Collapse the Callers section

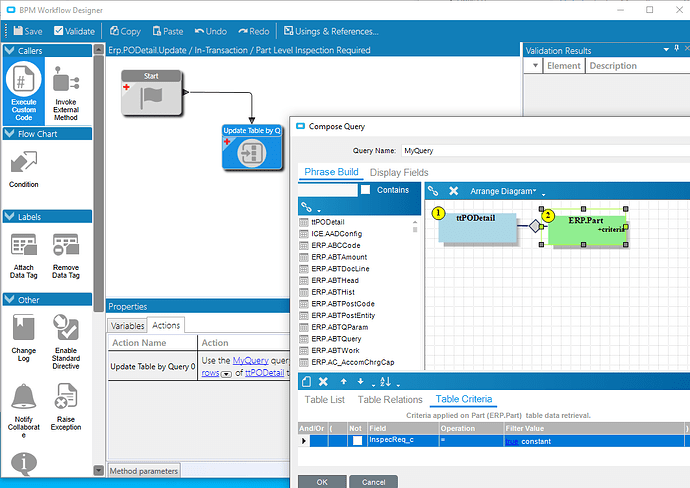pos(10,51)
